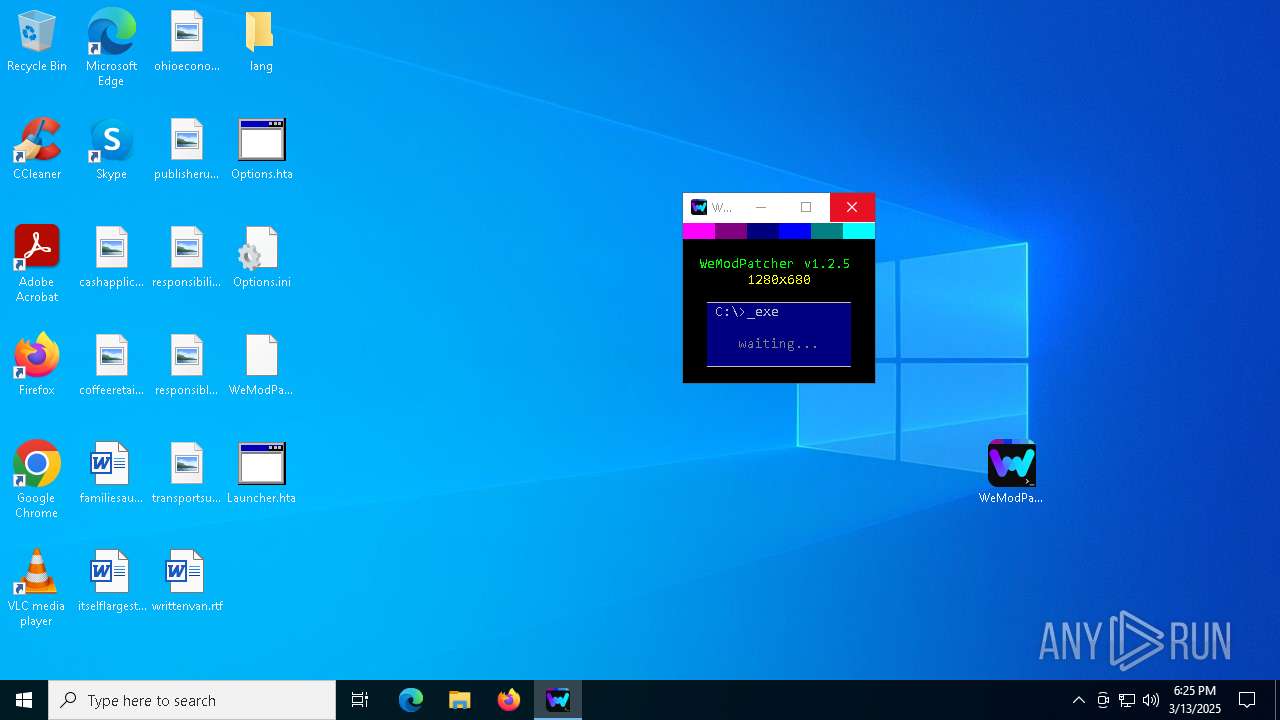Image resolution: width=1280 pixels, height=720 pixels.
Task: Launch CCleaner from desktop
Action: click(x=37, y=150)
